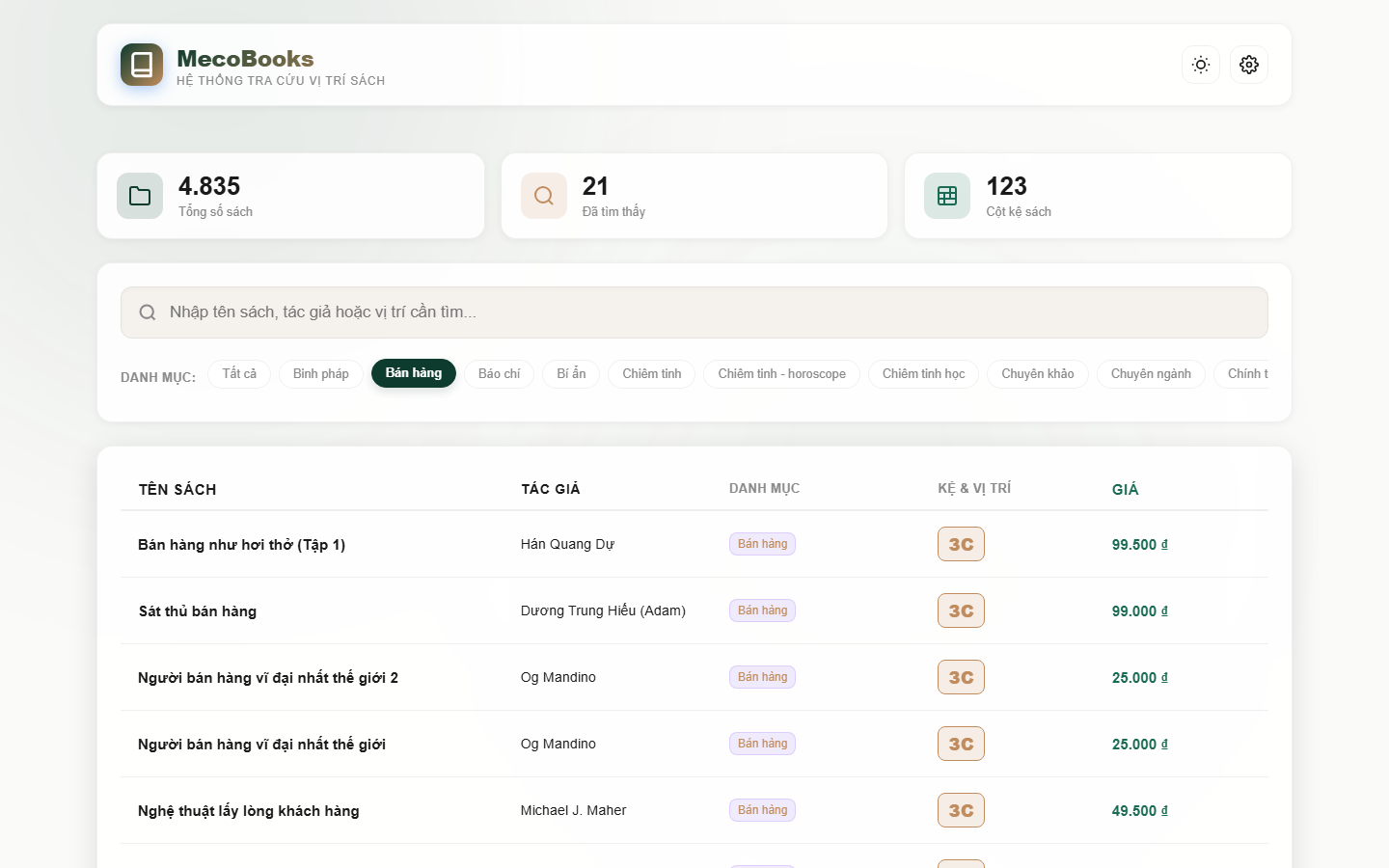The height and width of the screenshot is (868, 1389).
Task: Filter by "Chiêm tinh học" category
Action: [924, 374]
